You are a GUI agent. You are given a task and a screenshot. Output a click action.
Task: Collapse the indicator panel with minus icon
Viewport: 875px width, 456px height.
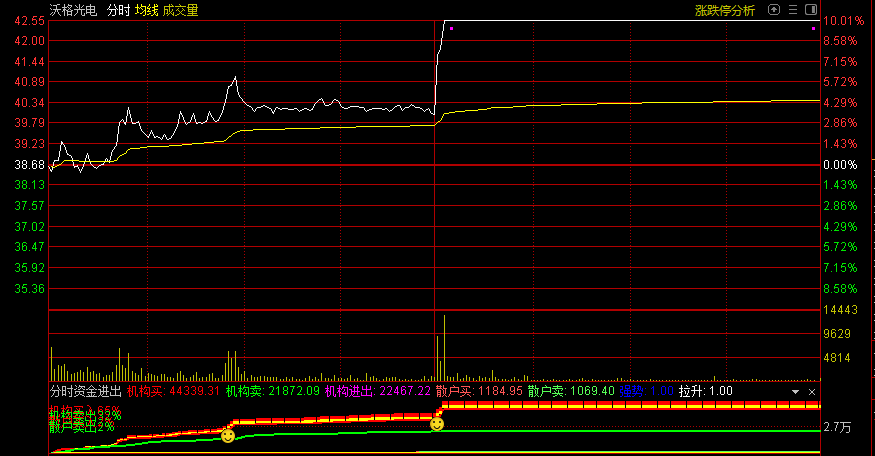point(795,391)
